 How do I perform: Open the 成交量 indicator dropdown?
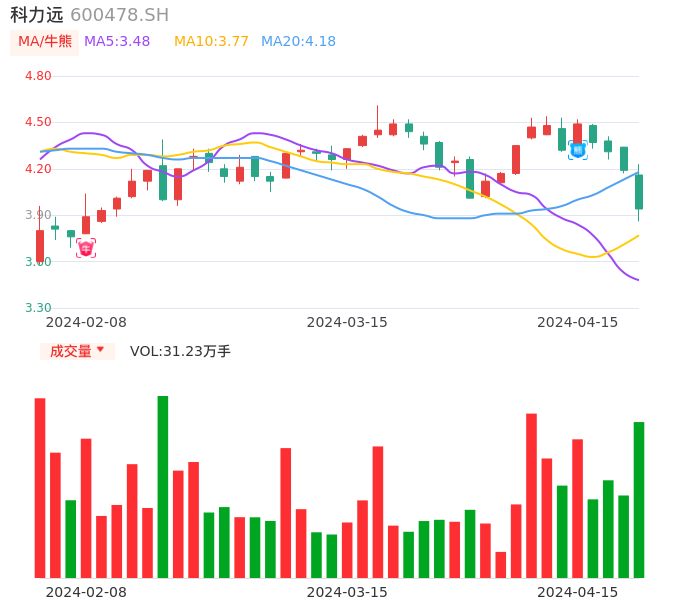pos(77,351)
